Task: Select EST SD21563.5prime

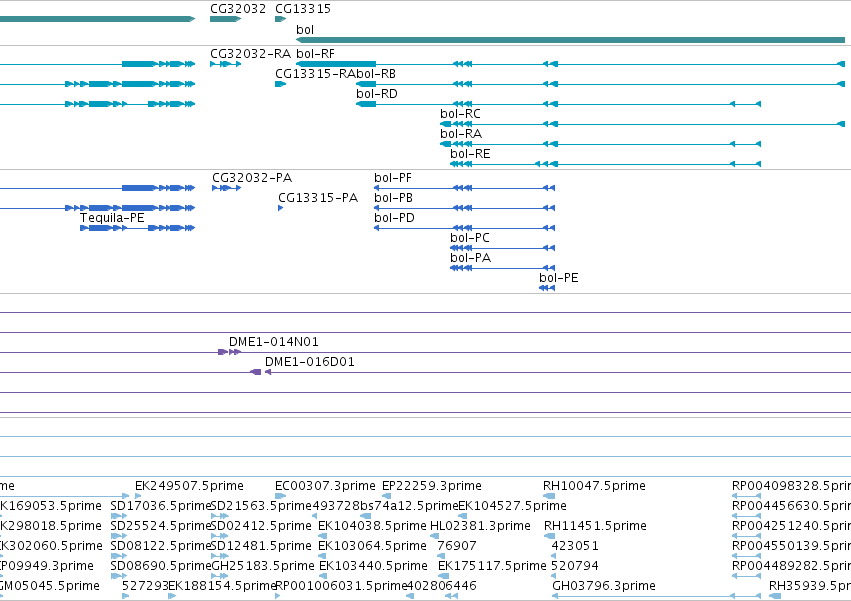Action: click(x=261, y=506)
